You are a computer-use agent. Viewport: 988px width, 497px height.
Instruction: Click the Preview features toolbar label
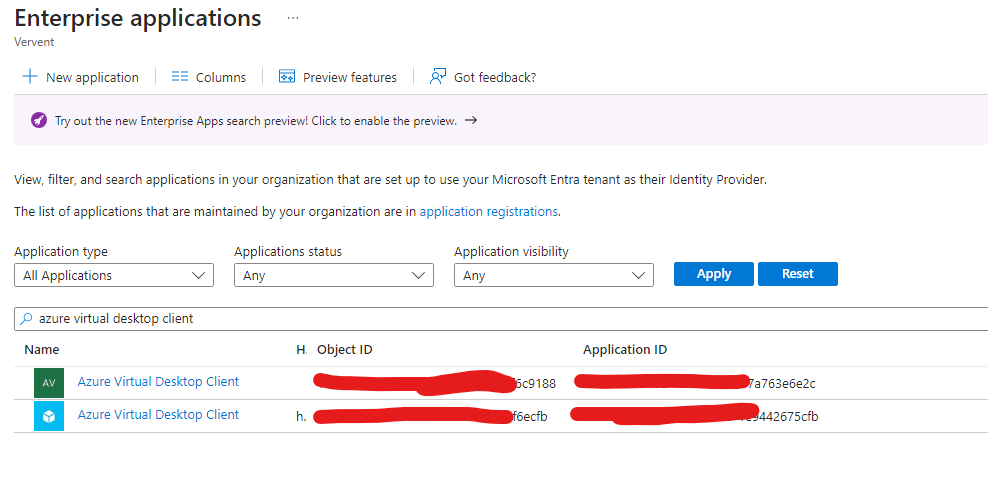[x=350, y=77]
